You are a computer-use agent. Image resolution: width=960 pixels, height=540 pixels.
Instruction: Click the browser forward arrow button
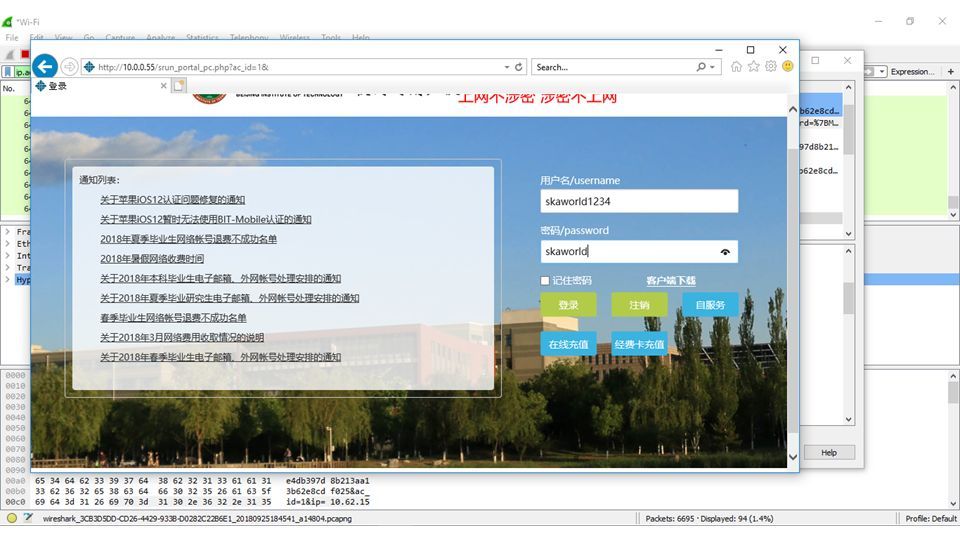(x=70, y=67)
